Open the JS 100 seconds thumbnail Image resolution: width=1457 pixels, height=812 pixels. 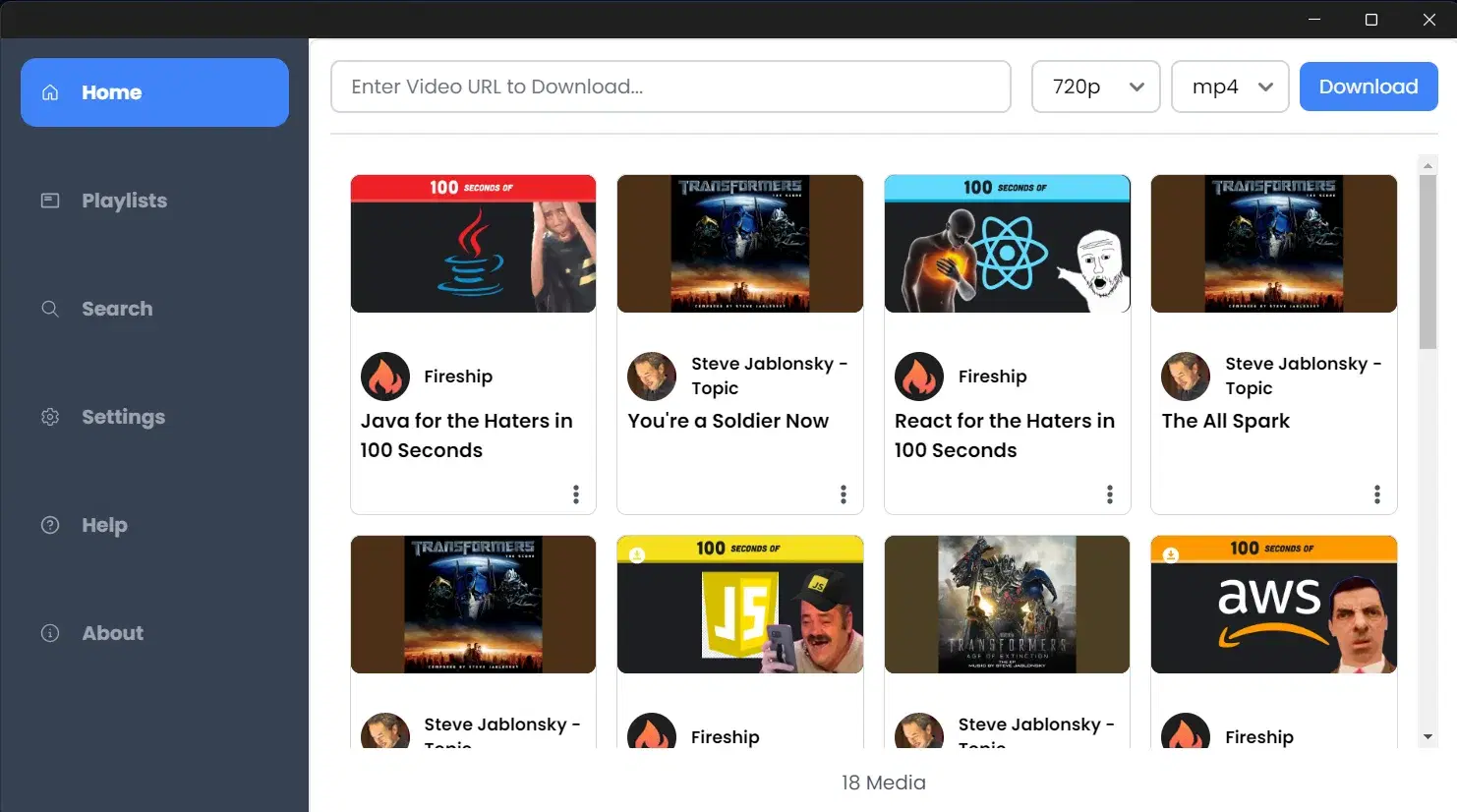pos(740,605)
